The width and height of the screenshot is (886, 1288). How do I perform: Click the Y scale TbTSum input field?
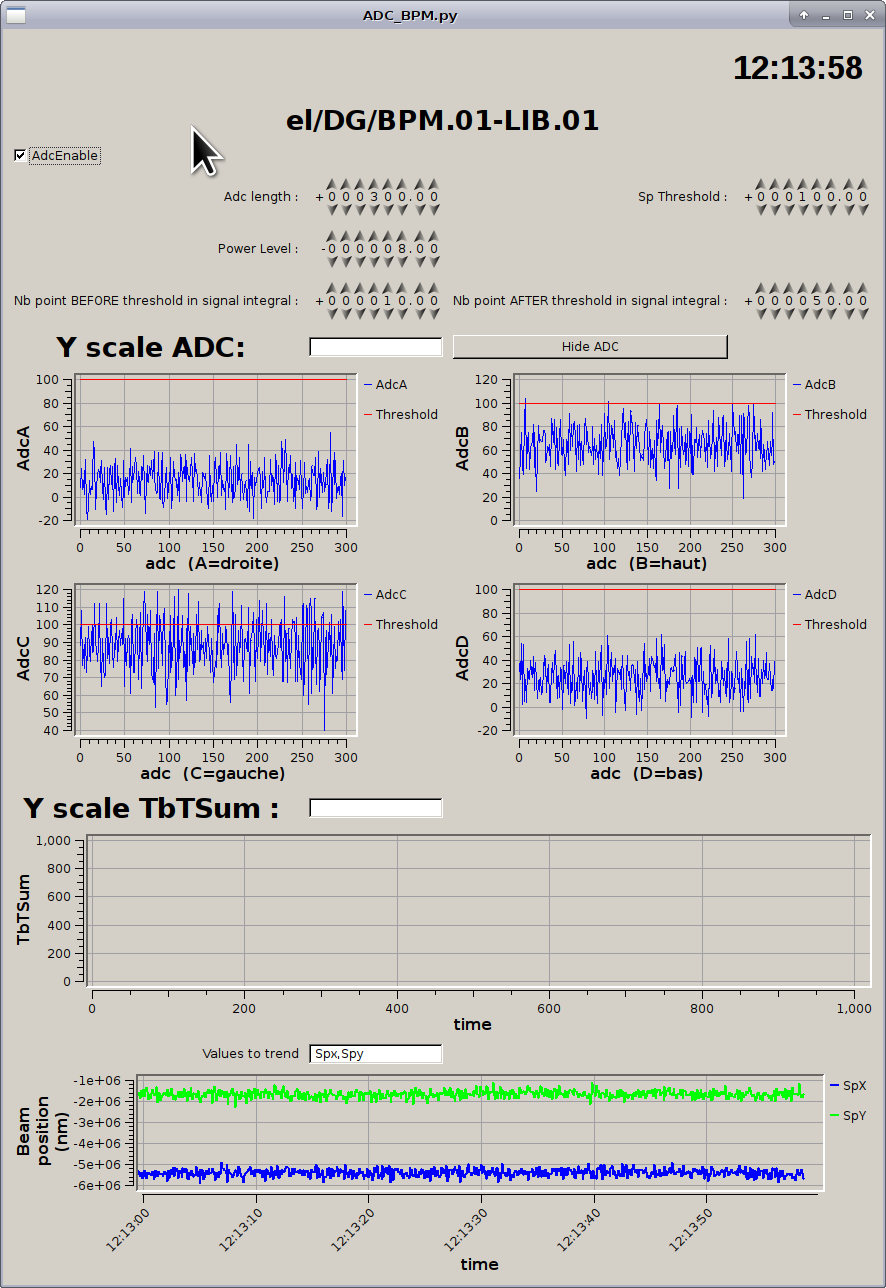coord(376,808)
